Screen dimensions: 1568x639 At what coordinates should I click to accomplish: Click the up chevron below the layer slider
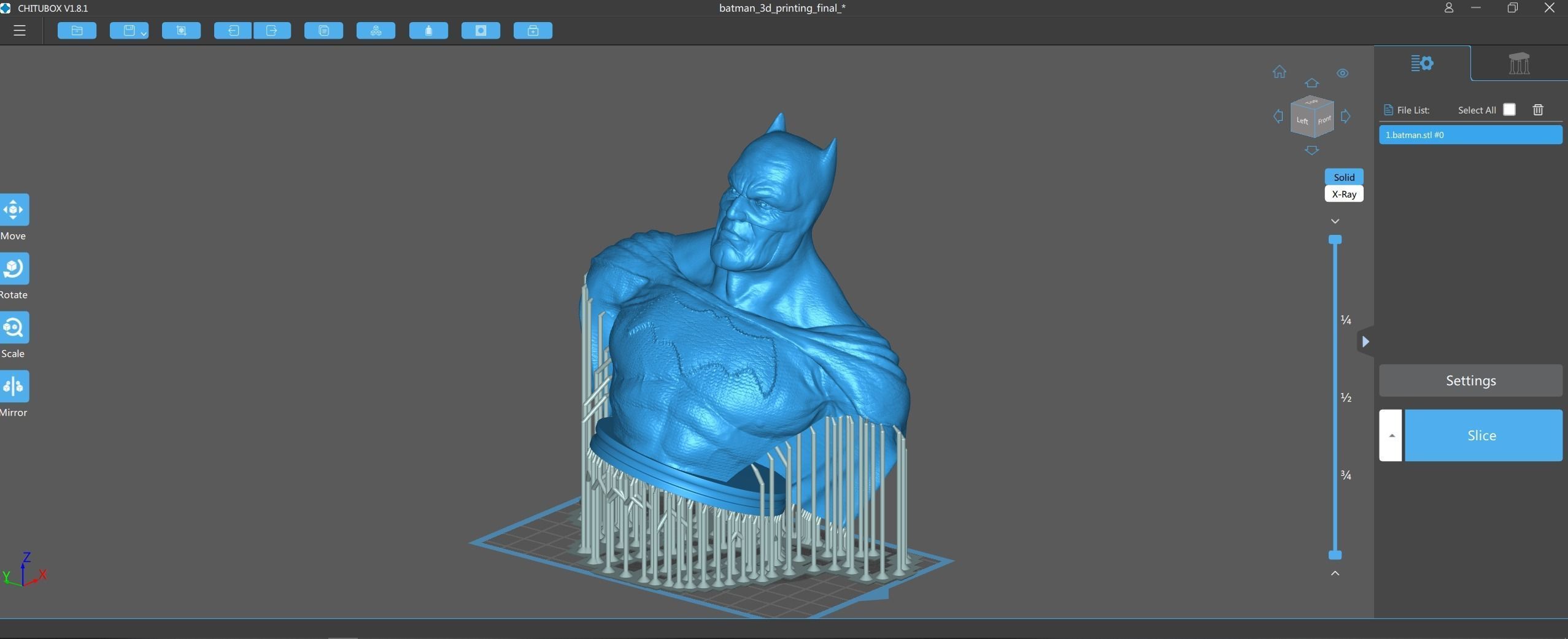point(1335,573)
